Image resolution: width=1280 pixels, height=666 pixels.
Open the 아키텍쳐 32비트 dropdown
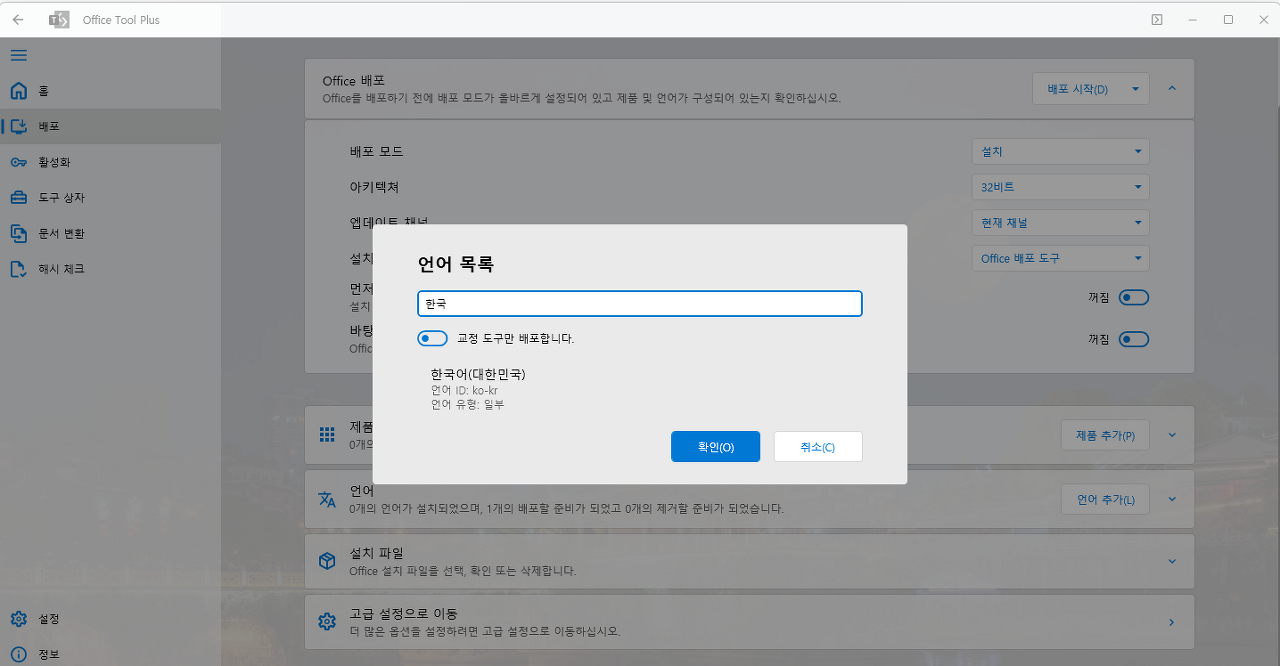[x=1060, y=187]
